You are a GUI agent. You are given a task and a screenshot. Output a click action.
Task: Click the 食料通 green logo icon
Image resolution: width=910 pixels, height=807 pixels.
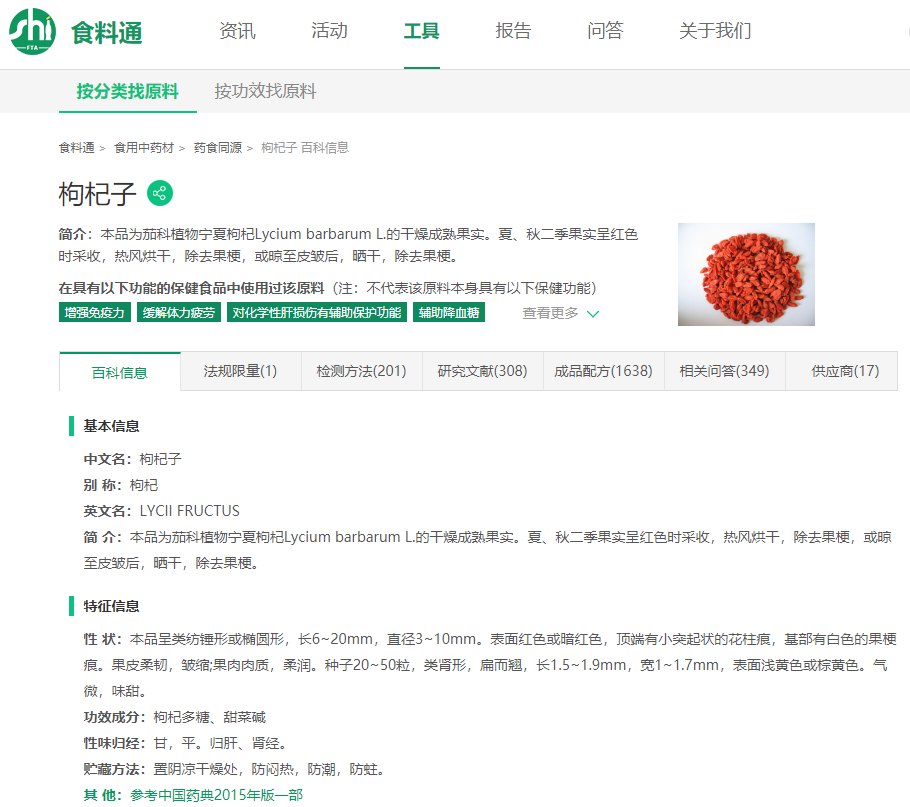[x=32, y=31]
